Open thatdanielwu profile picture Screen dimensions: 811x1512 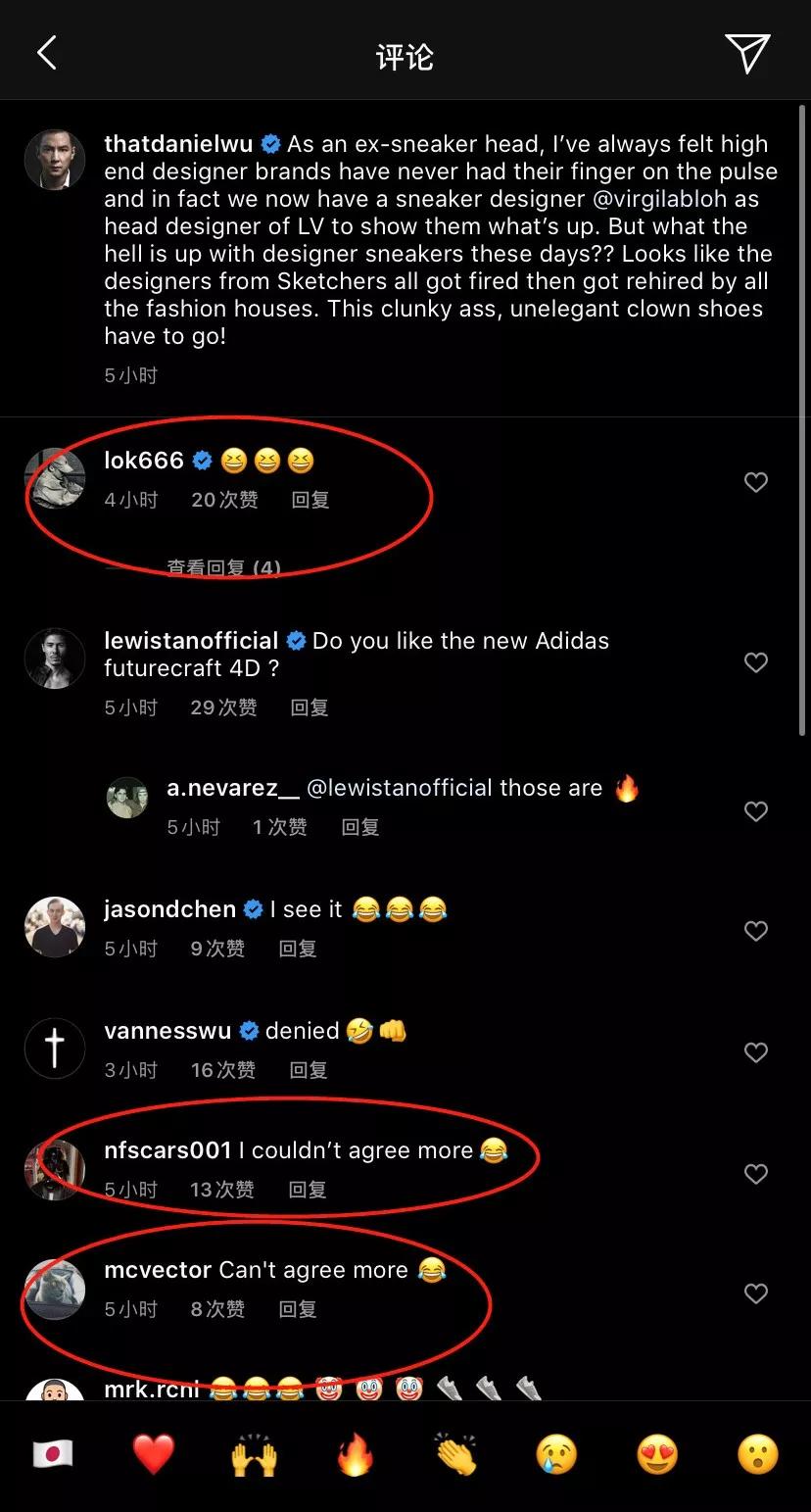pos(54,159)
